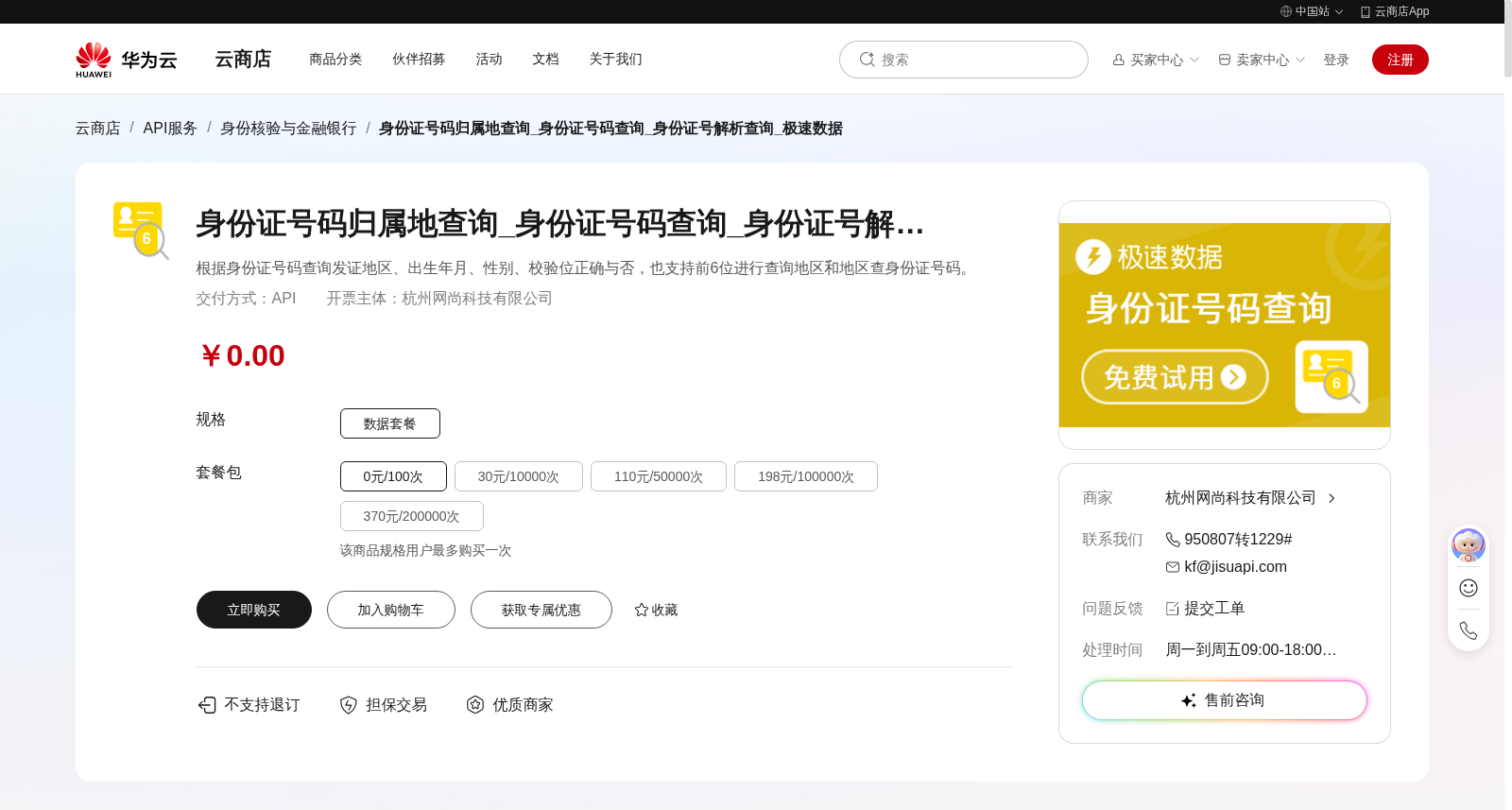Viewport: 1512px width, 810px height.
Task: Click the product ID card icon
Action: click(x=141, y=230)
